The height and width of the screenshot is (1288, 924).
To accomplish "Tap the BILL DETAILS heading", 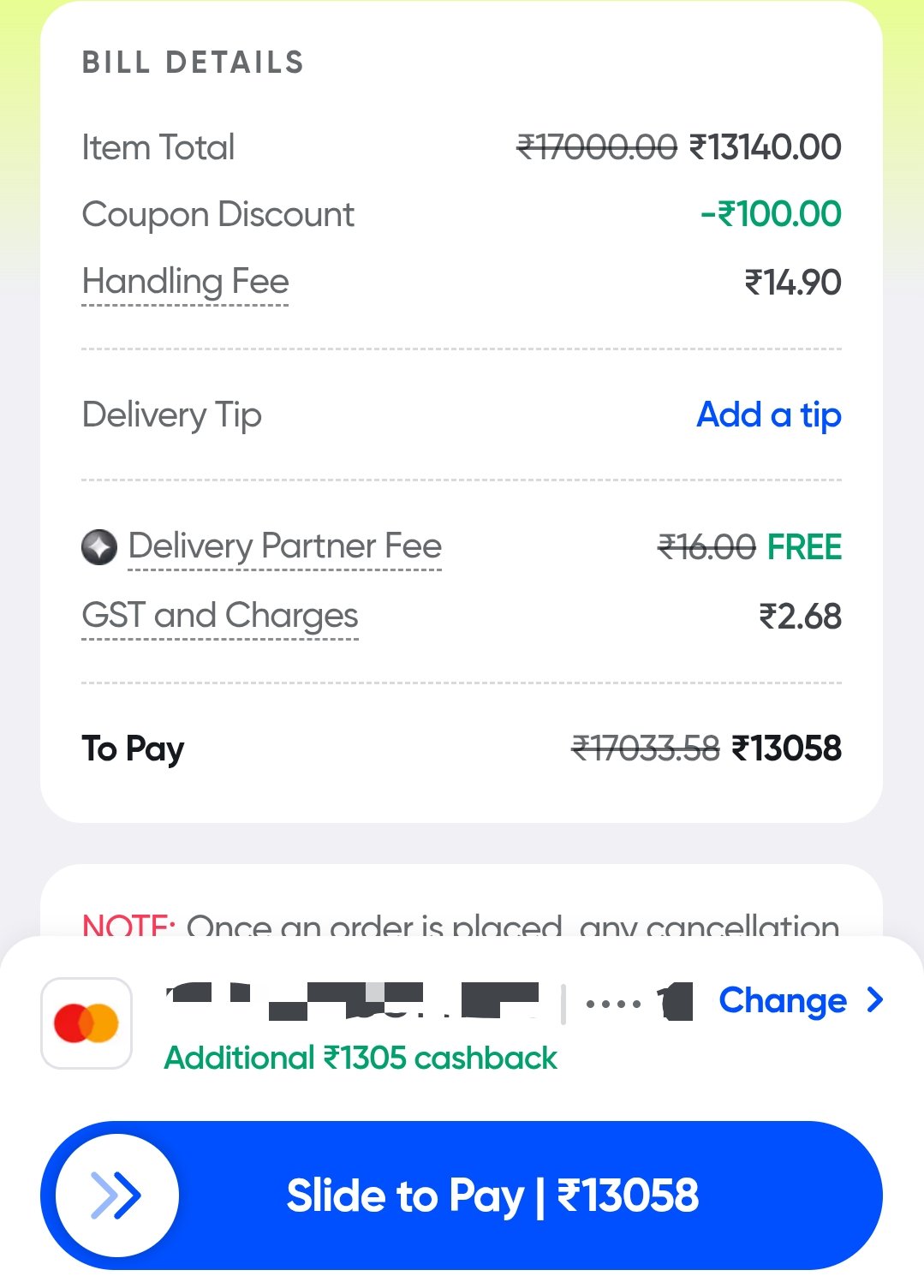I will 193,63.
